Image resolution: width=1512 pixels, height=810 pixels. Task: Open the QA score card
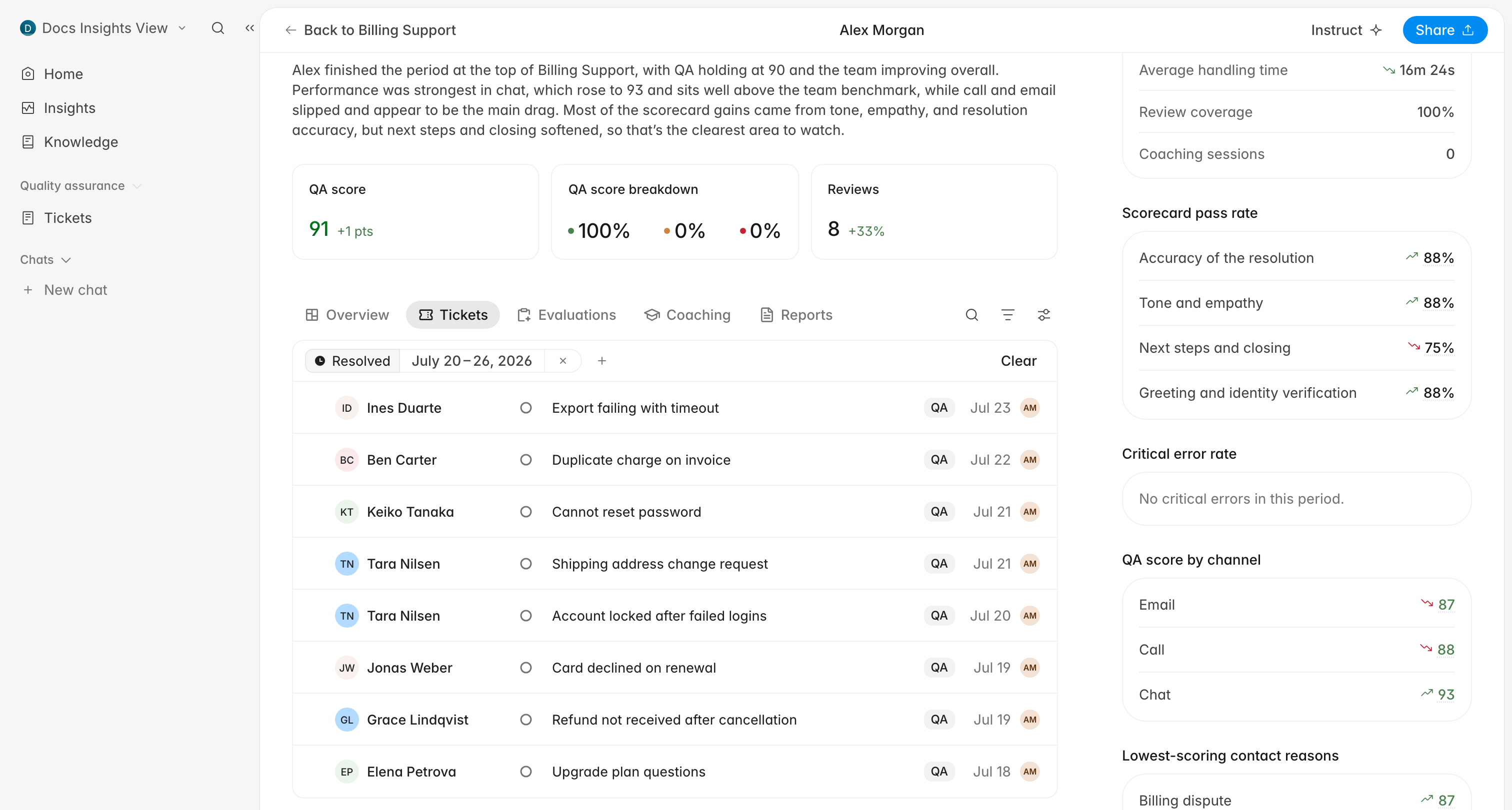pos(415,212)
